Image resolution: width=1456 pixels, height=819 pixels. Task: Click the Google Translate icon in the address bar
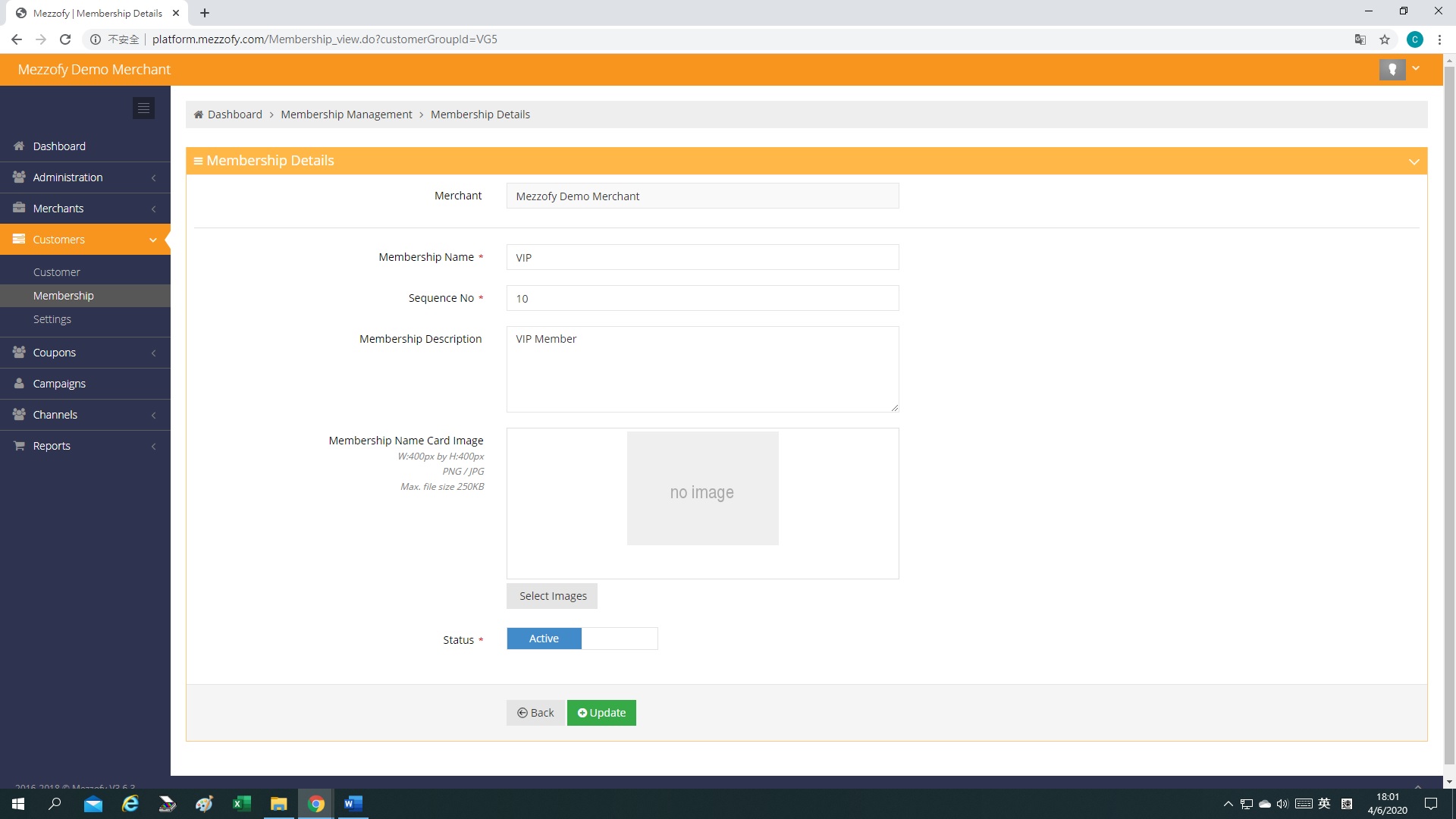pos(1360,39)
